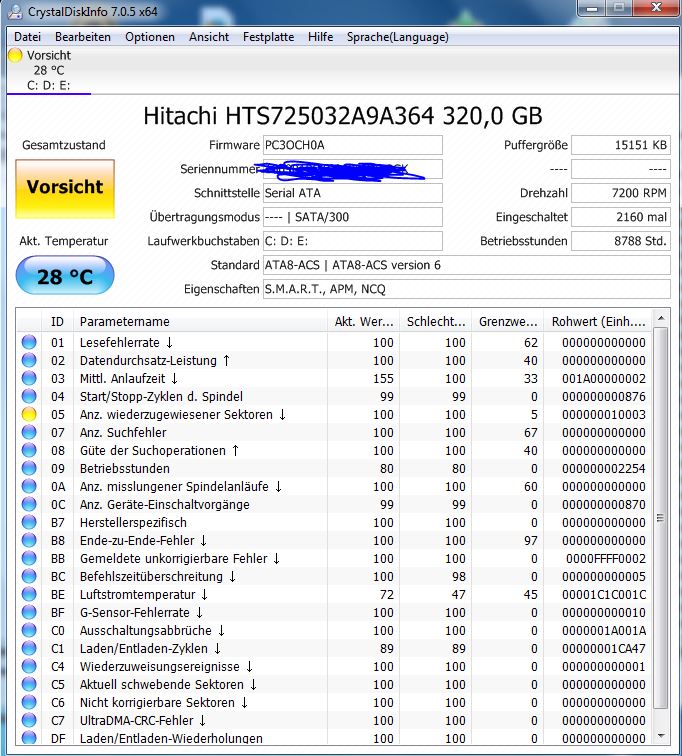This screenshot has height=756, width=682.
Task: Click raw value 001A00000002
Action: [x=603, y=378]
